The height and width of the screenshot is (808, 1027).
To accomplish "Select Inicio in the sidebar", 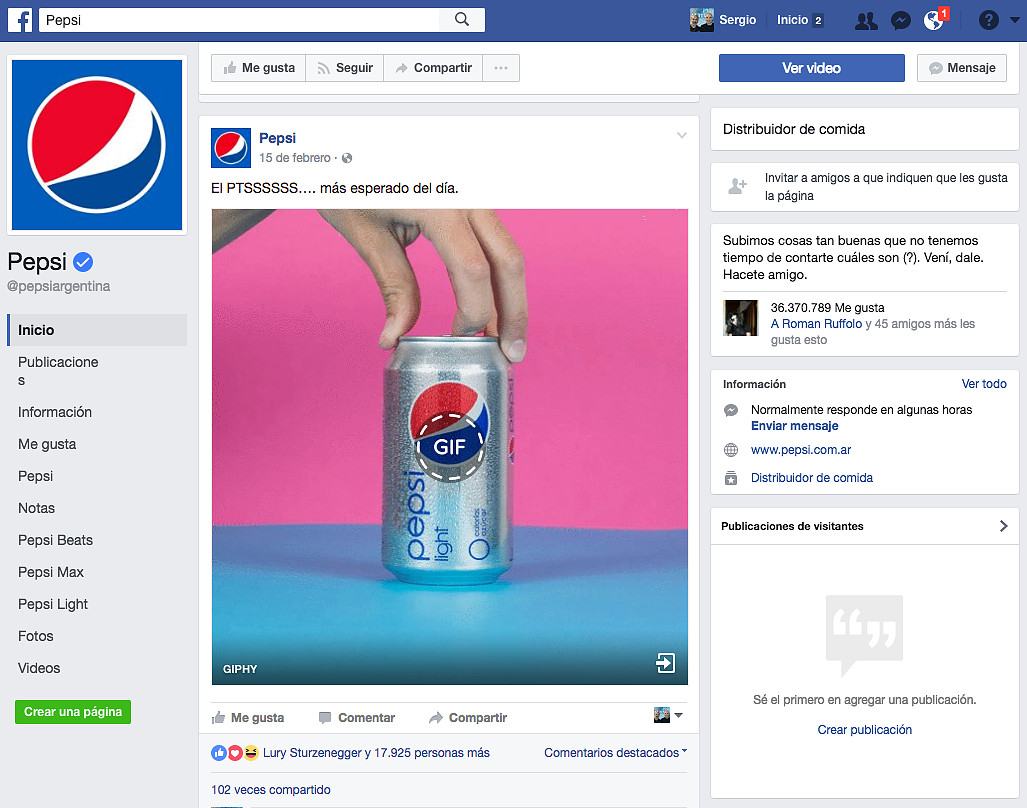I will [x=97, y=330].
